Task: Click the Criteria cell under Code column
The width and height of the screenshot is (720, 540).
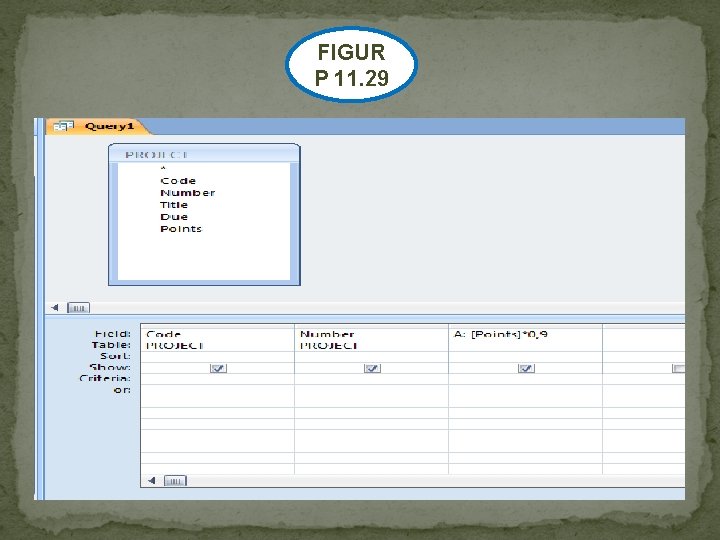Action: [217, 379]
